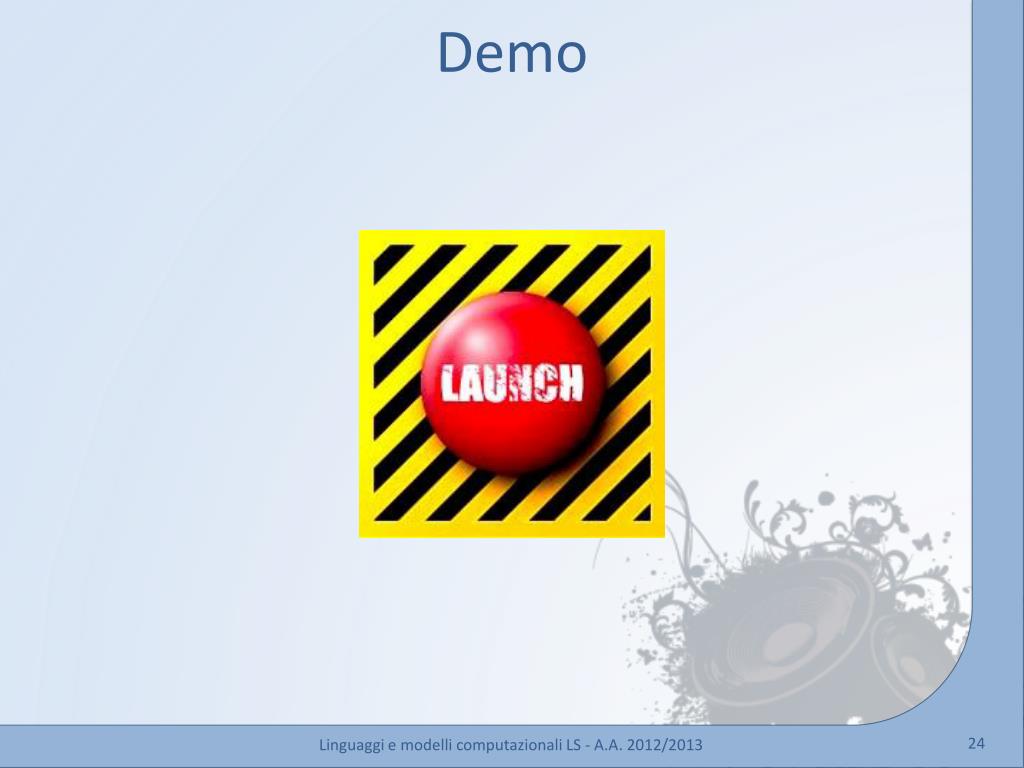Click the red LAUNCH button image
Image resolution: width=1024 pixels, height=768 pixels.
point(512,384)
